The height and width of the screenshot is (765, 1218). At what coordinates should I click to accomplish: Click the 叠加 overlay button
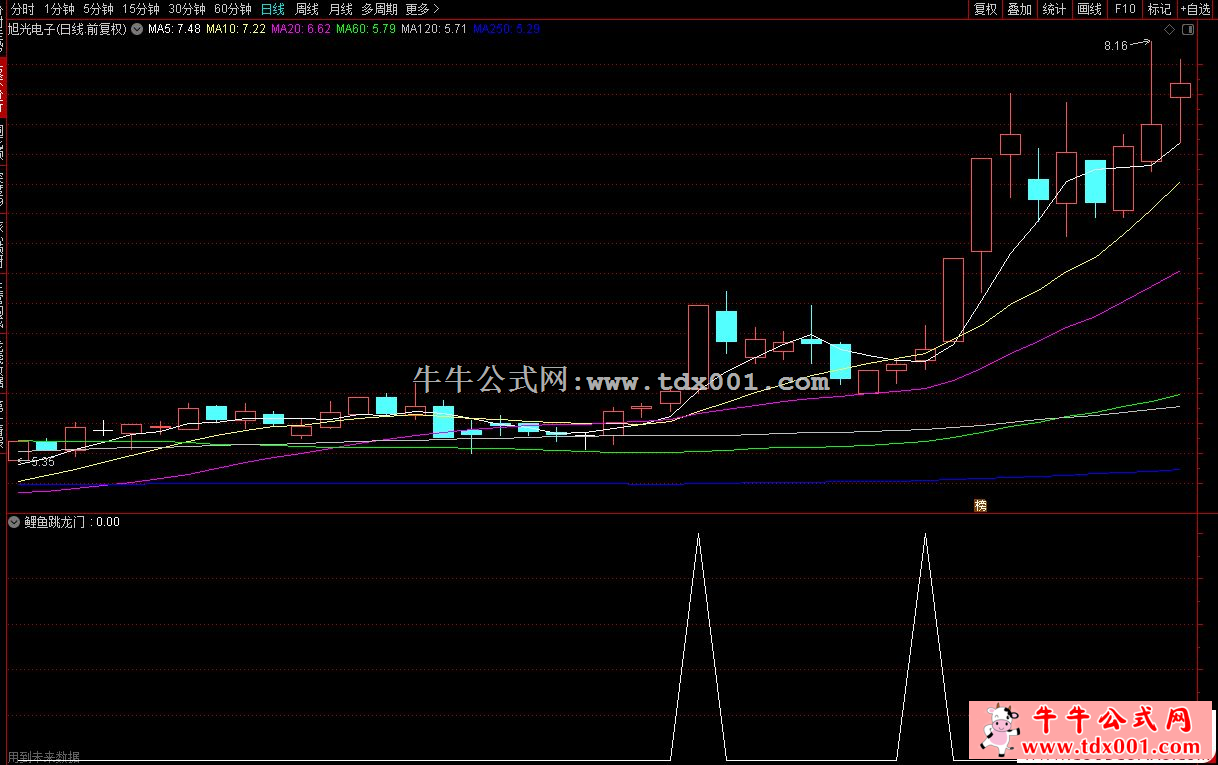click(x=1019, y=9)
